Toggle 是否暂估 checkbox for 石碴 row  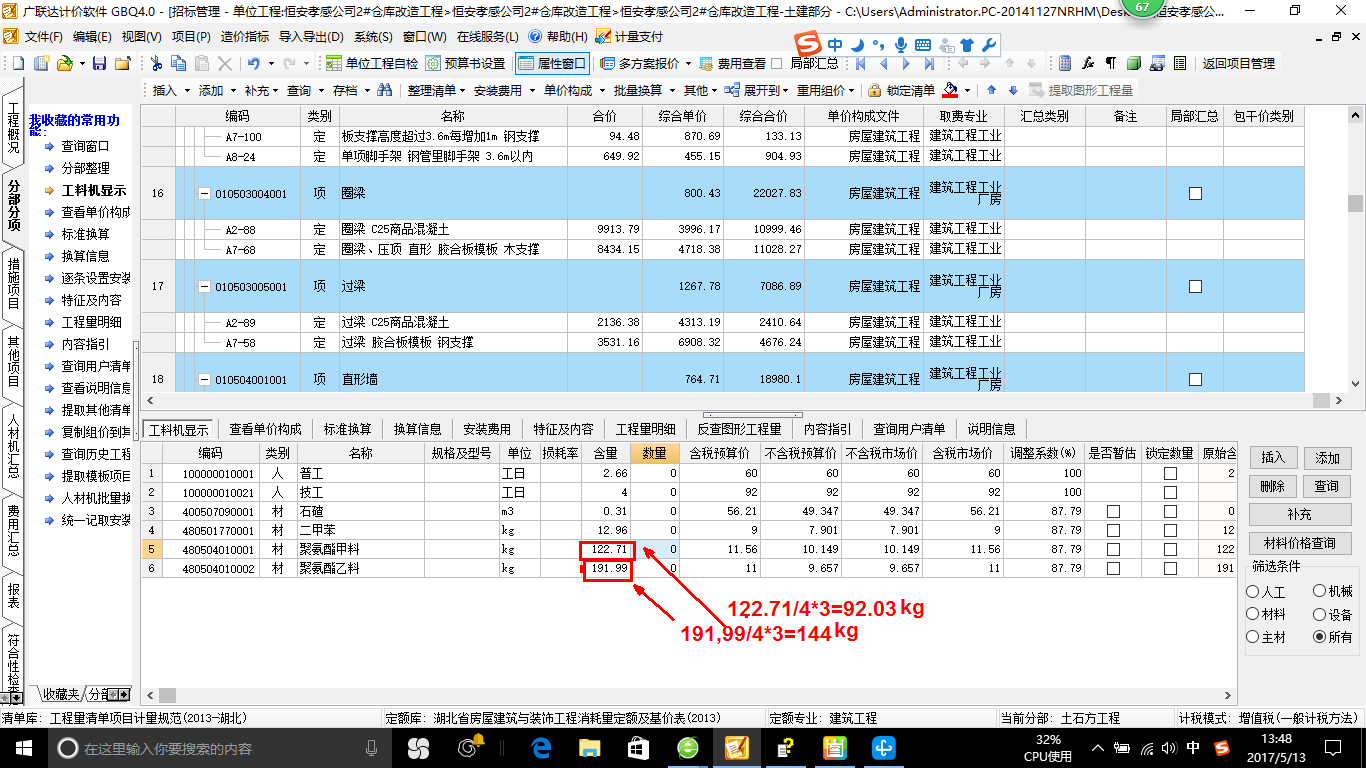[x=1113, y=511]
